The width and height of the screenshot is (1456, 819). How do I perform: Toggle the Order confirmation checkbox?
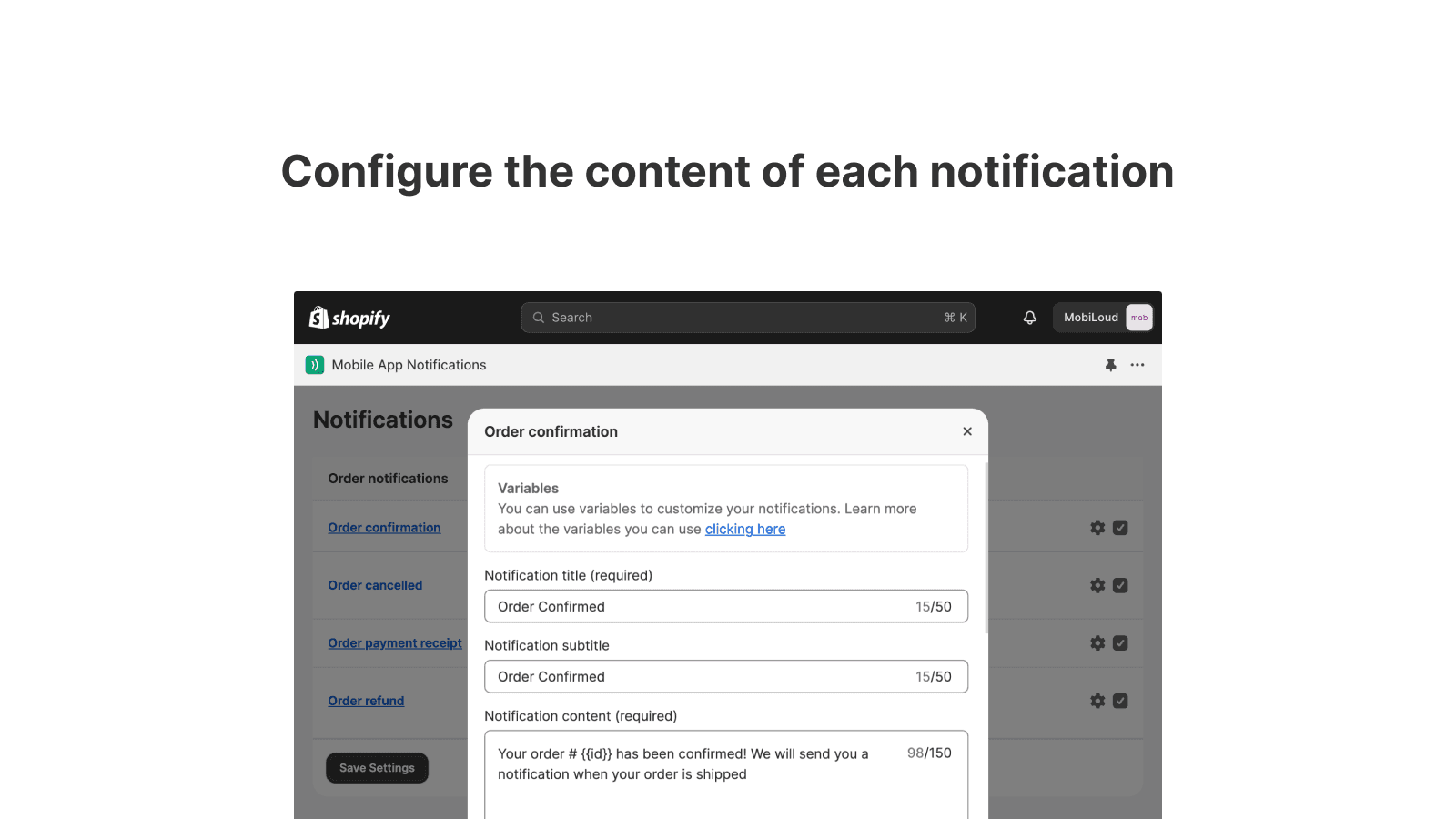click(x=1120, y=528)
